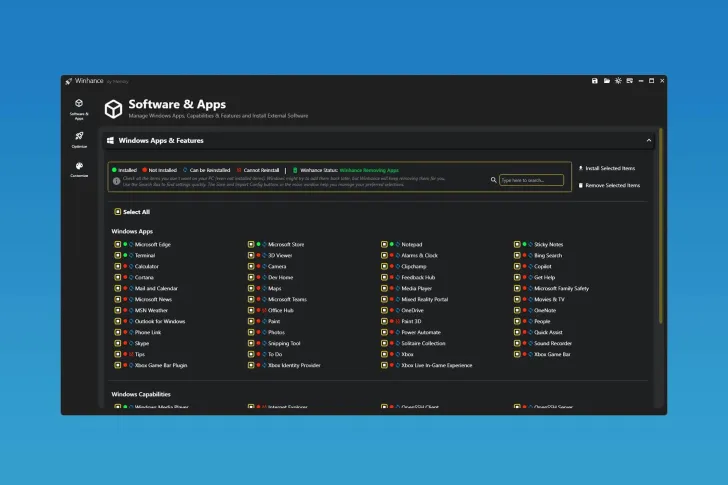Click the Power Automate label

coord(421,332)
